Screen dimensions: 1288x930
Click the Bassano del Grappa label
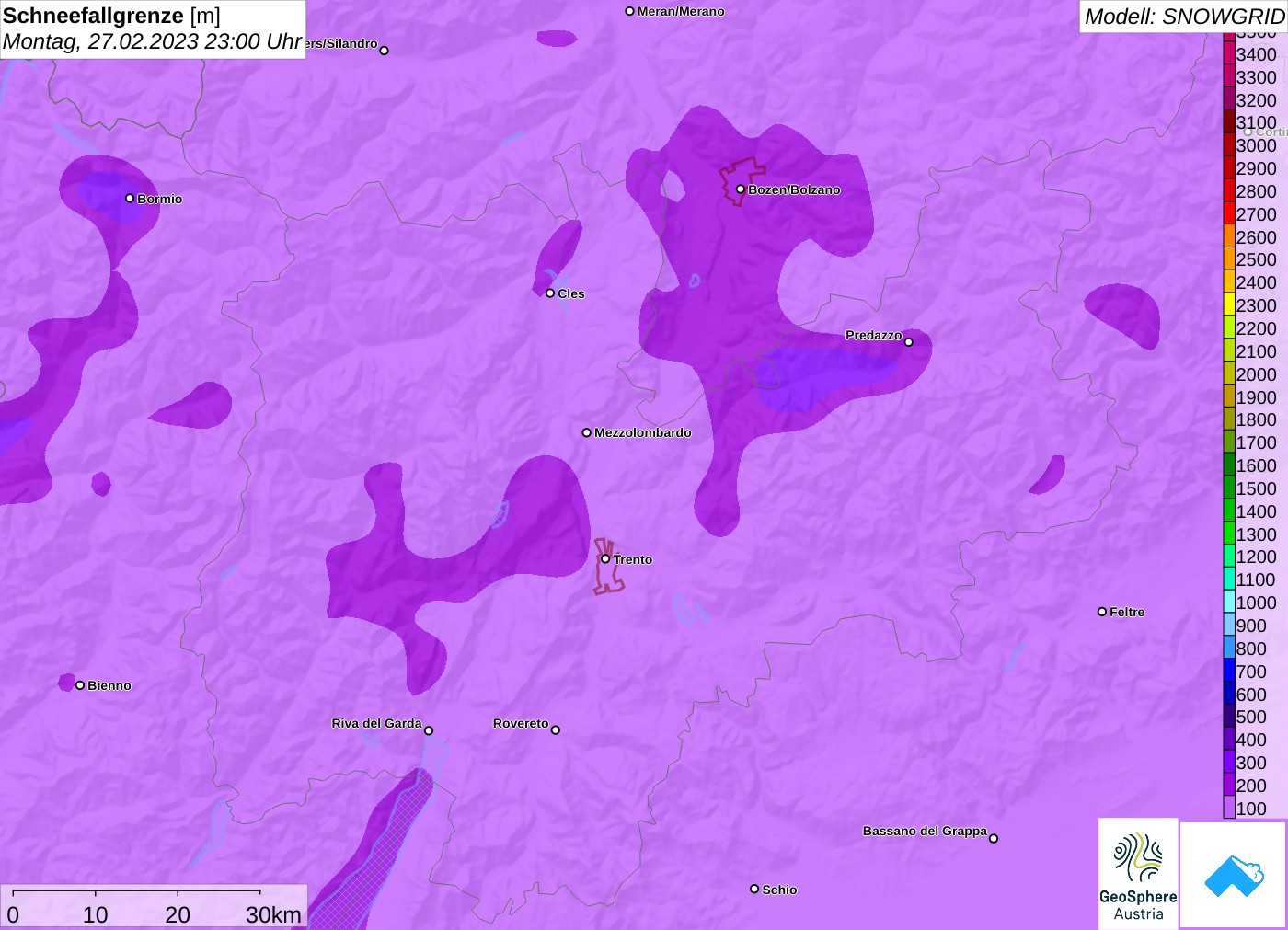tap(925, 831)
